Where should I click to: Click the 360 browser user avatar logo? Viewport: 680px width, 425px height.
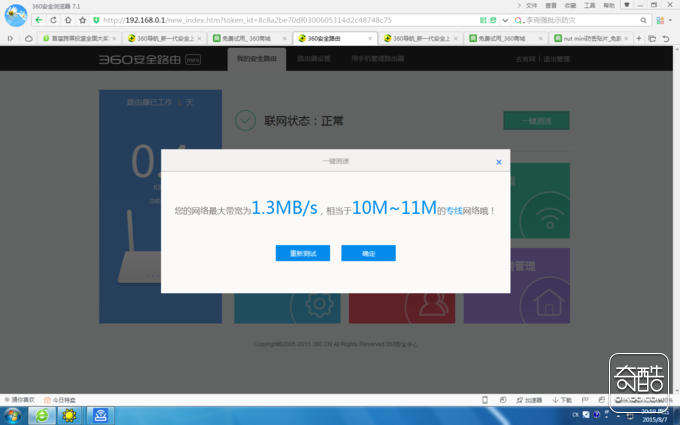pos(16,15)
